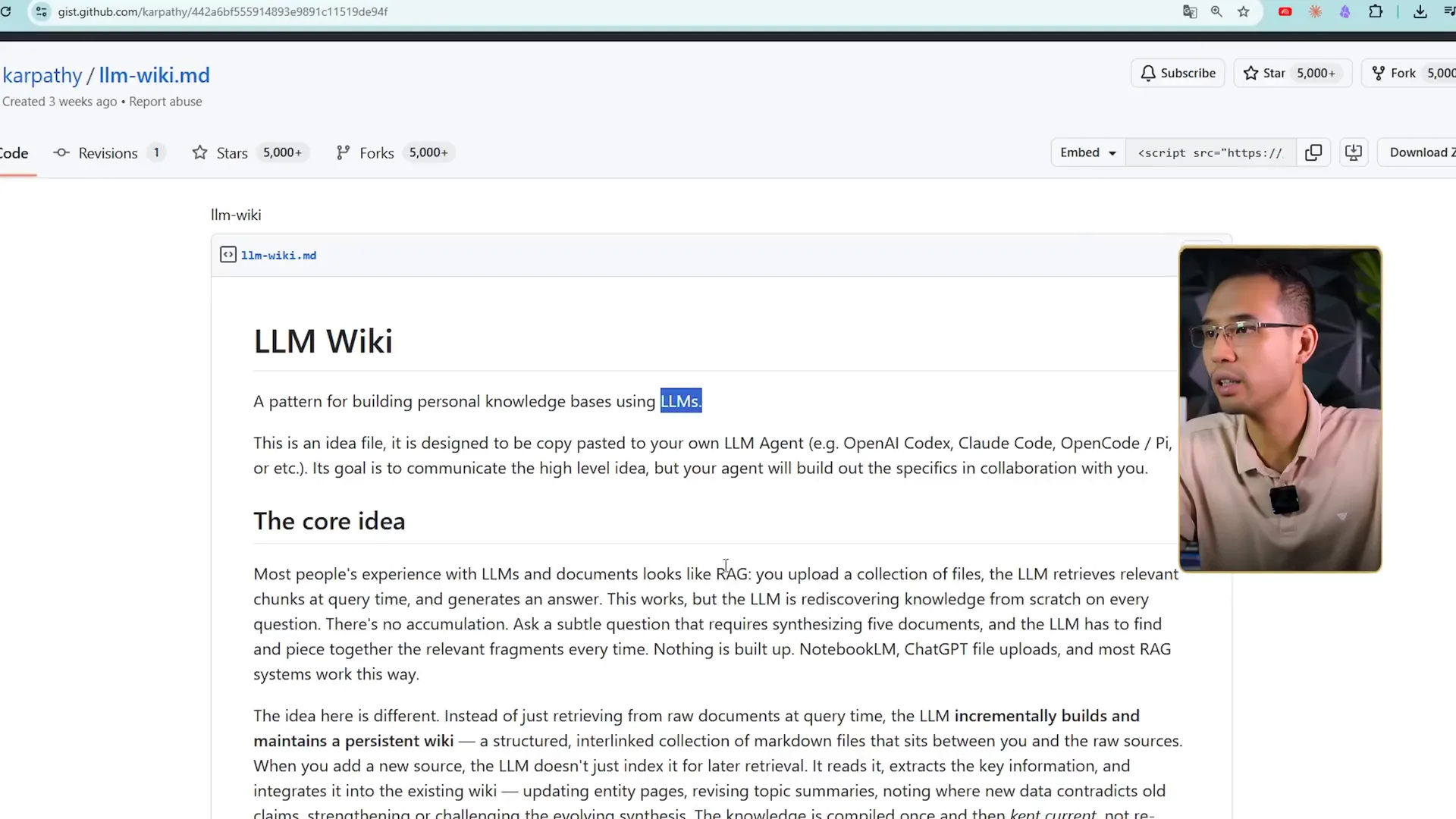1456x819 pixels.
Task: Open the red extension icon in the toolbar
Action: [1285, 11]
